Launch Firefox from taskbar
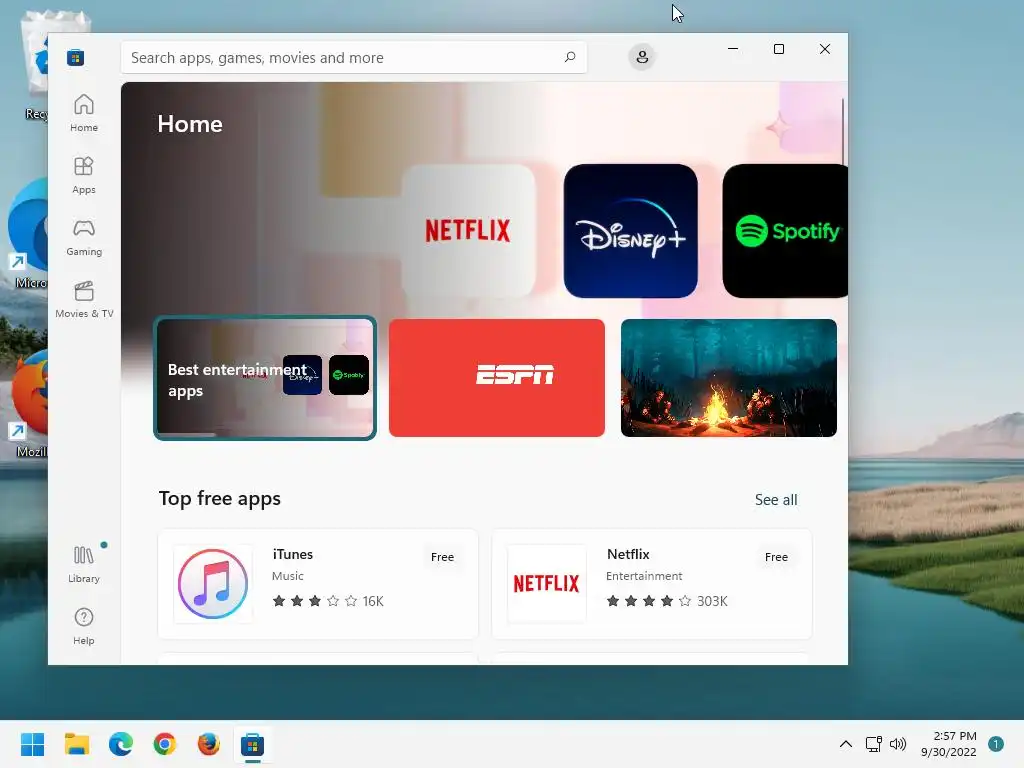1024x768 pixels. pos(209,744)
